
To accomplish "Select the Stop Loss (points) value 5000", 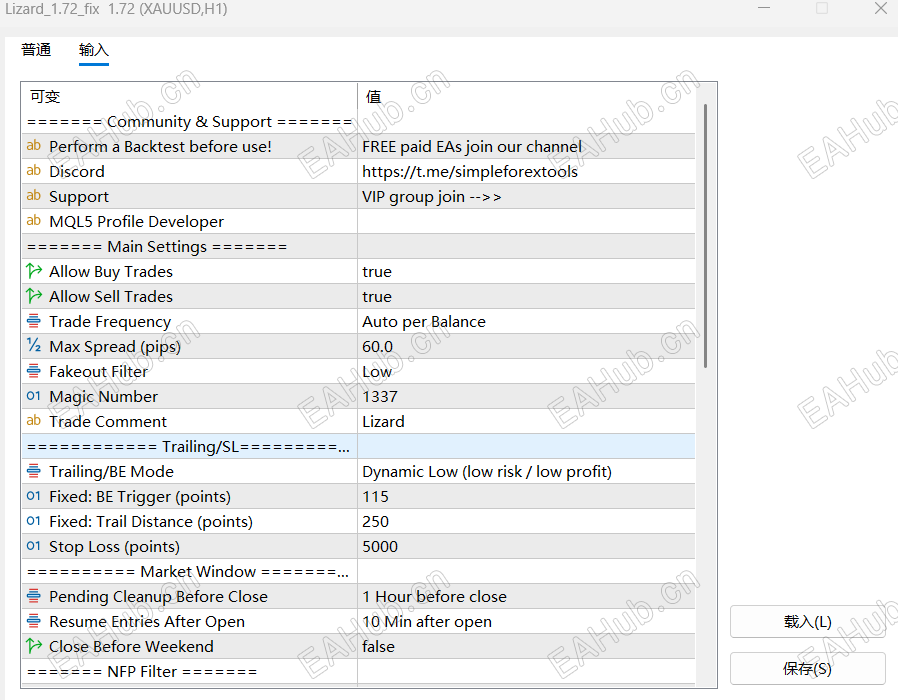I will coord(526,546).
